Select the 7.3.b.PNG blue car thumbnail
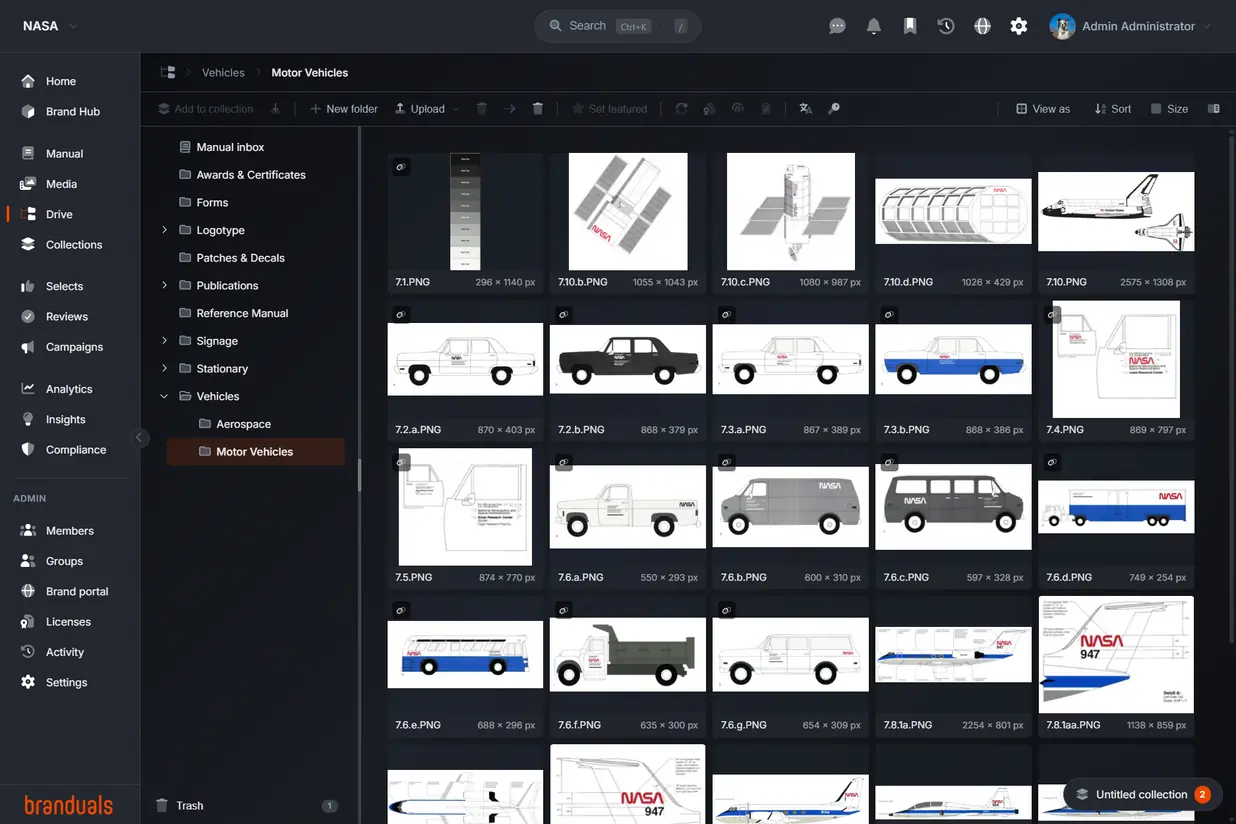The height and width of the screenshot is (824, 1236). pyautogui.click(x=953, y=360)
